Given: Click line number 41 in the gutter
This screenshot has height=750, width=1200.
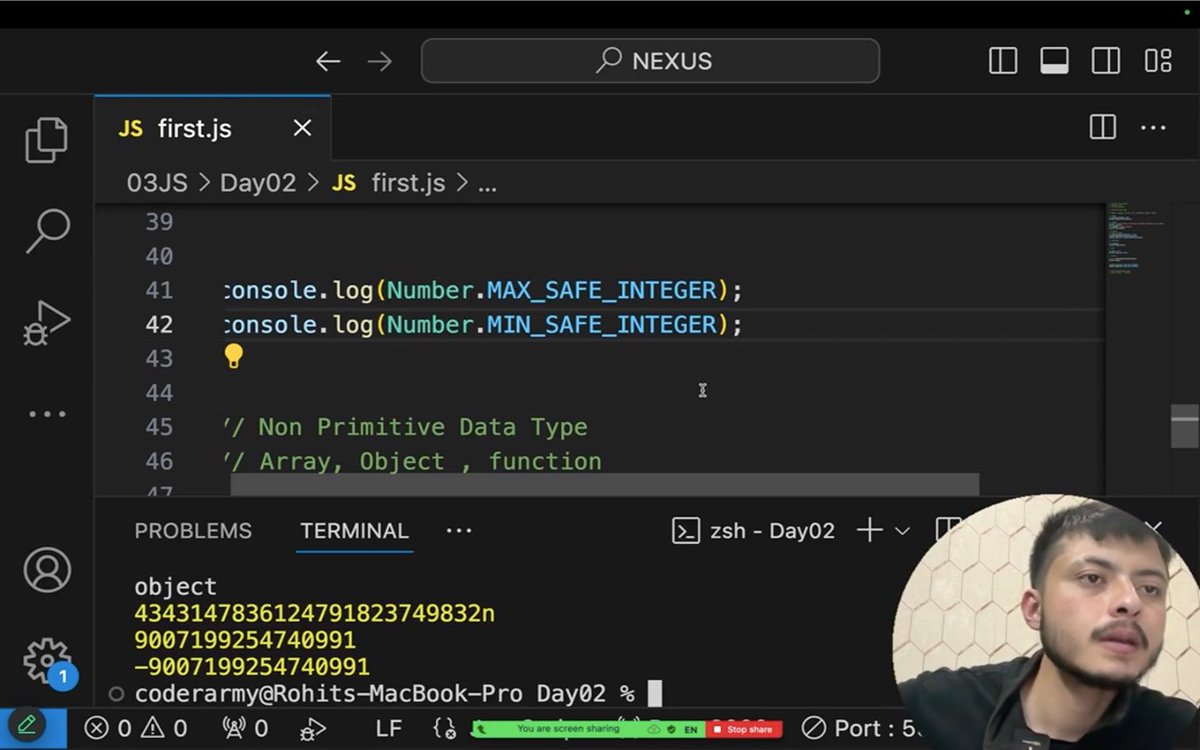Looking at the screenshot, I should [x=159, y=290].
